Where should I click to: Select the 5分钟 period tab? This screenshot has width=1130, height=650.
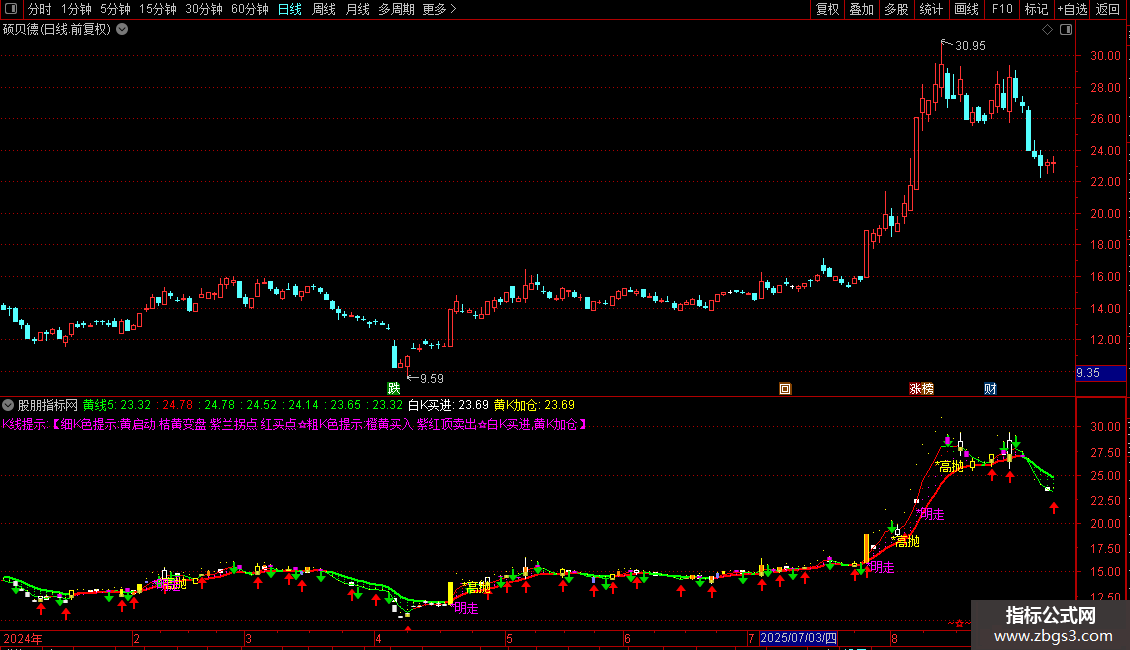(x=115, y=9)
